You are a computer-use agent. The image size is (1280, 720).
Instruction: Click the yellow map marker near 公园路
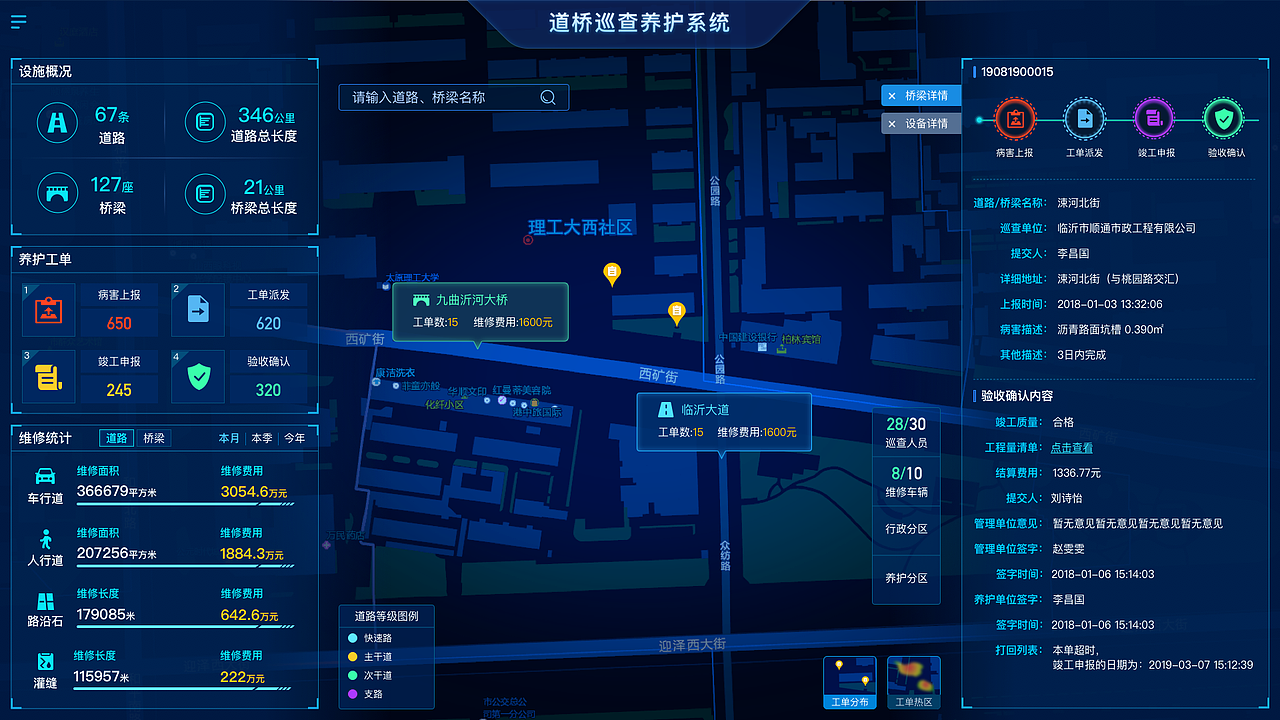612,274
